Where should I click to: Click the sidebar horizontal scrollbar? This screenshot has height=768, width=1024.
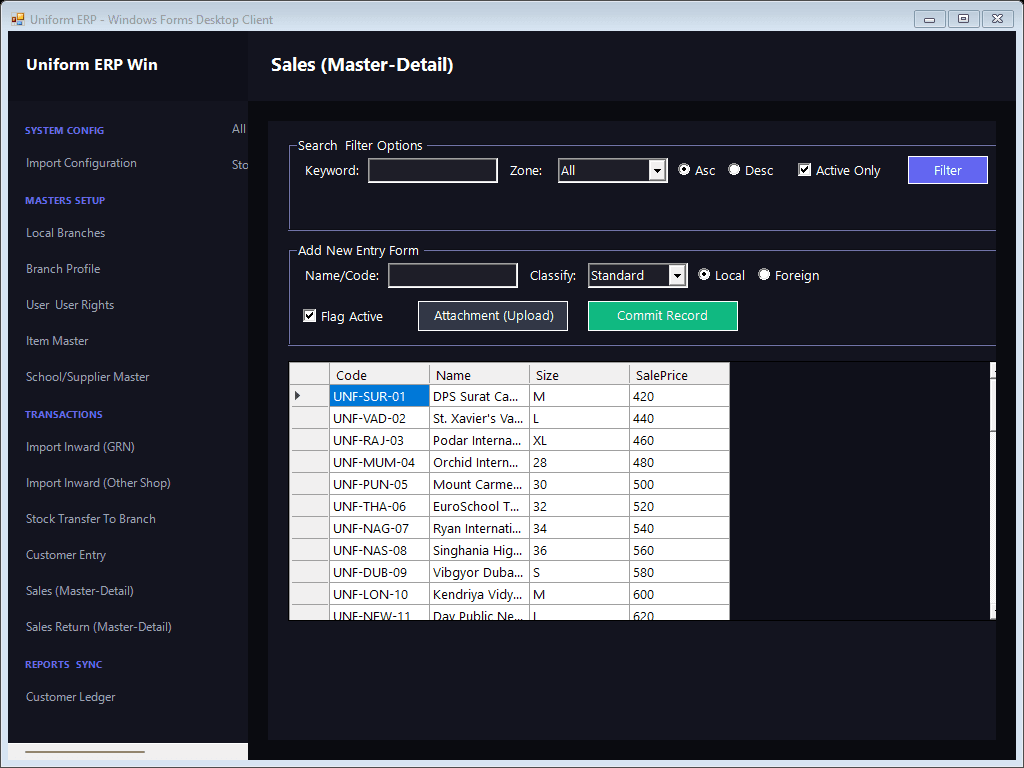(x=85, y=752)
